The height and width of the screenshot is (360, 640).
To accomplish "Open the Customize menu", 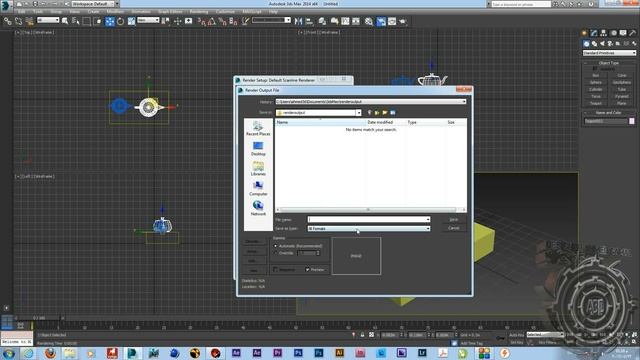I will pyautogui.click(x=225, y=12).
